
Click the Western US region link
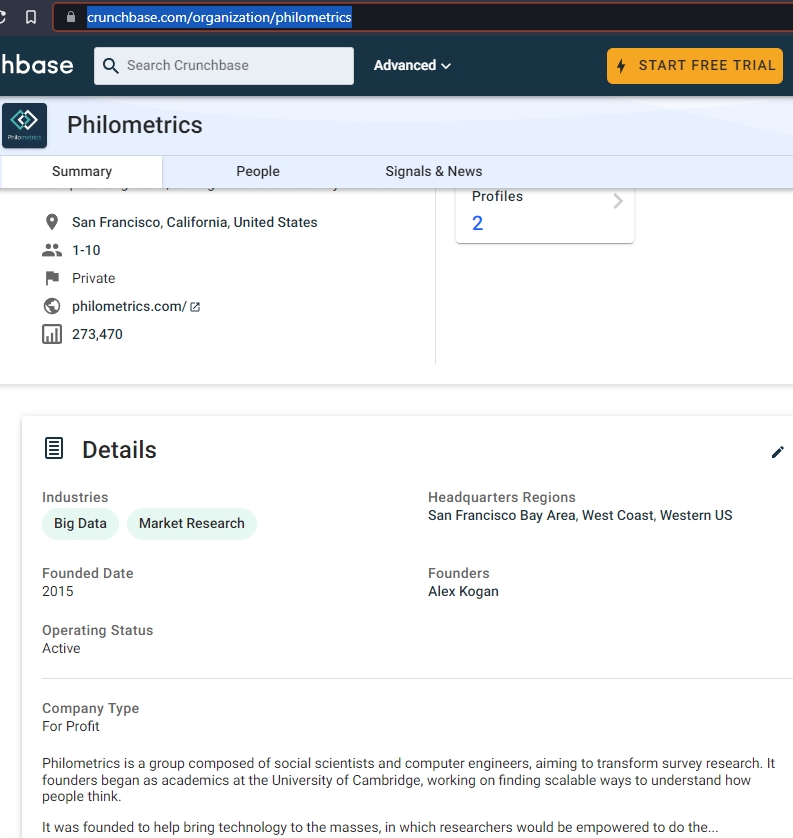tap(696, 516)
